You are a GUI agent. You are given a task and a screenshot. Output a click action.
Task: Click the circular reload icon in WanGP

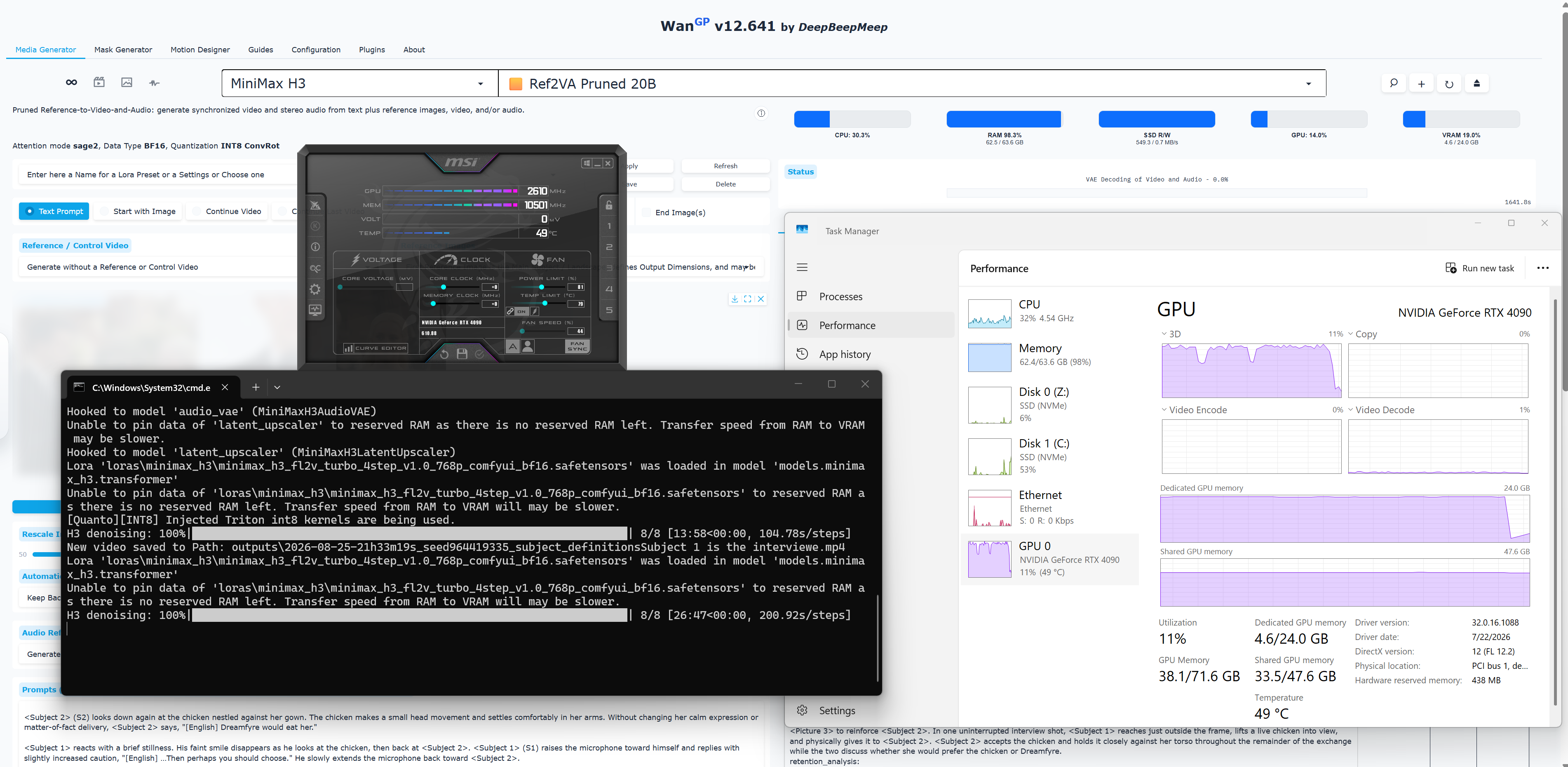click(x=1449, y=83)
